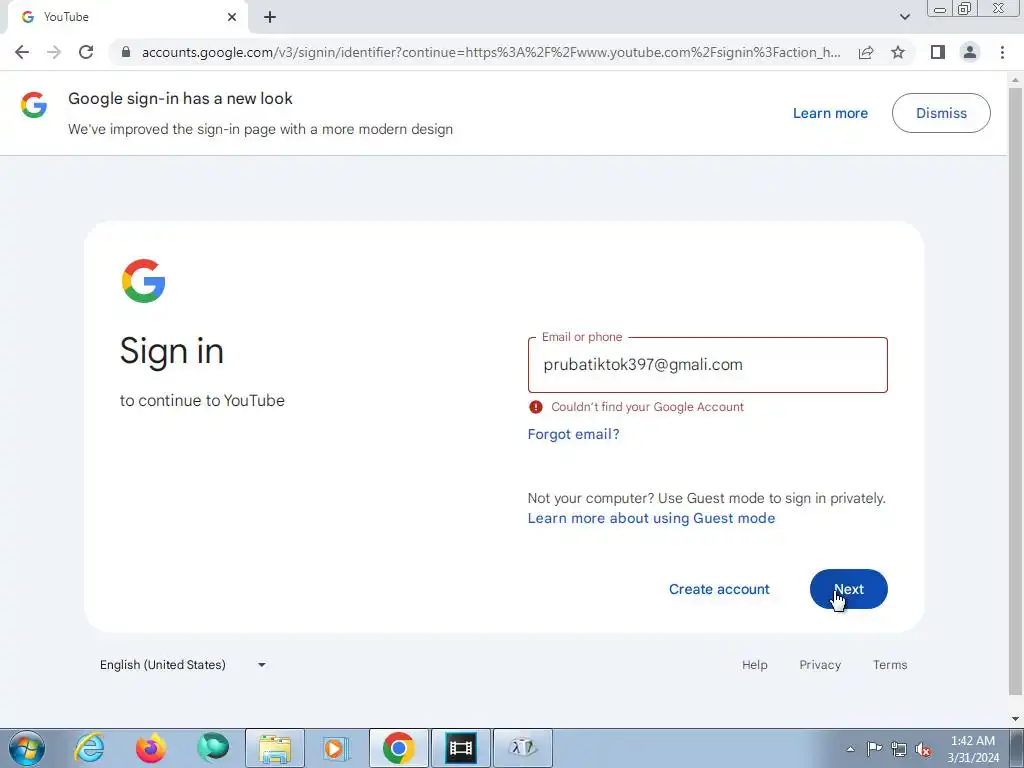Click the Chrome taskbar icon
Screen dimensions: 1024x768
[x=399, y=748]
